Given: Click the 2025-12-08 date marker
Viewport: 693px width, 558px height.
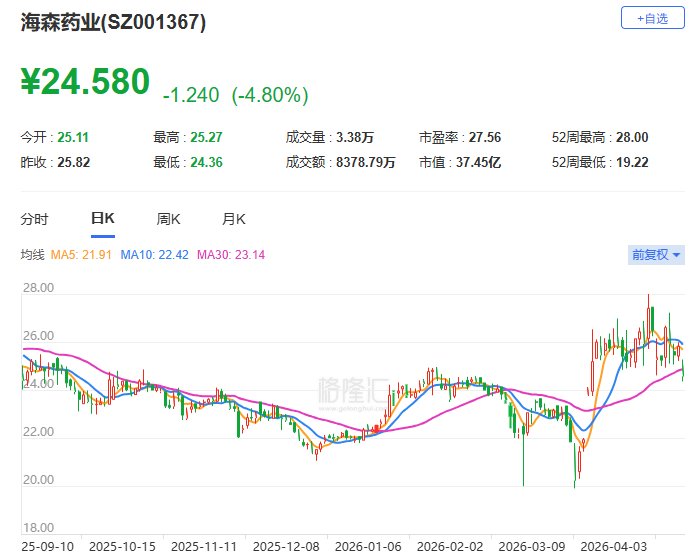Looking at the screenshot, I should [286, 547].
